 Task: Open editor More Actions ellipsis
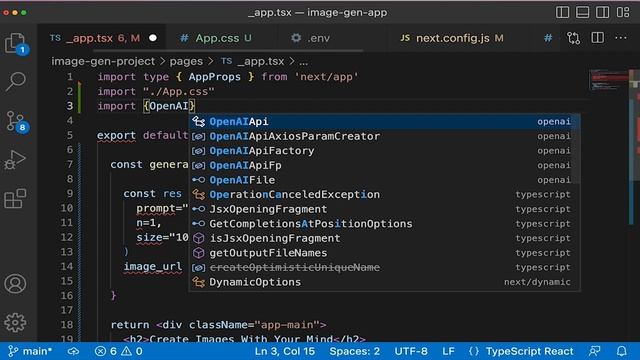click(x=621, y=38)
